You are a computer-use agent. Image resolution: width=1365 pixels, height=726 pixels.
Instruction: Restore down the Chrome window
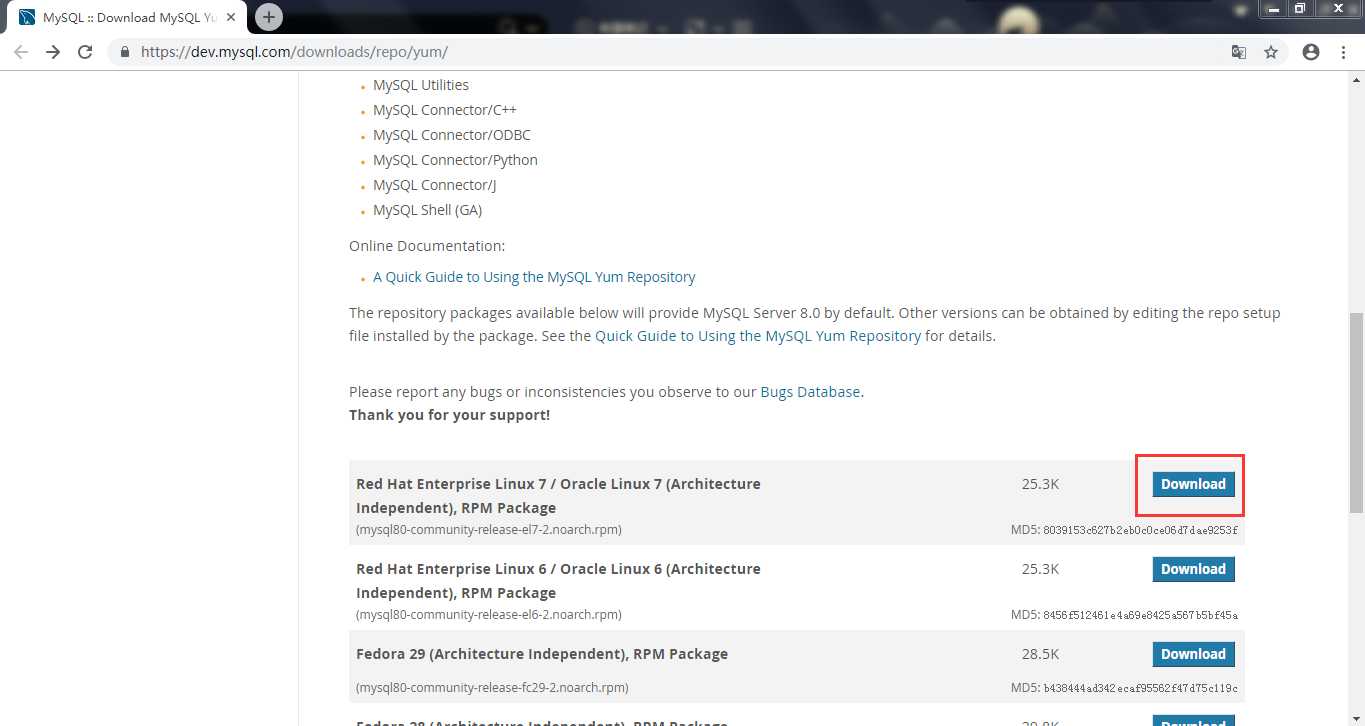click(1300, 8)
